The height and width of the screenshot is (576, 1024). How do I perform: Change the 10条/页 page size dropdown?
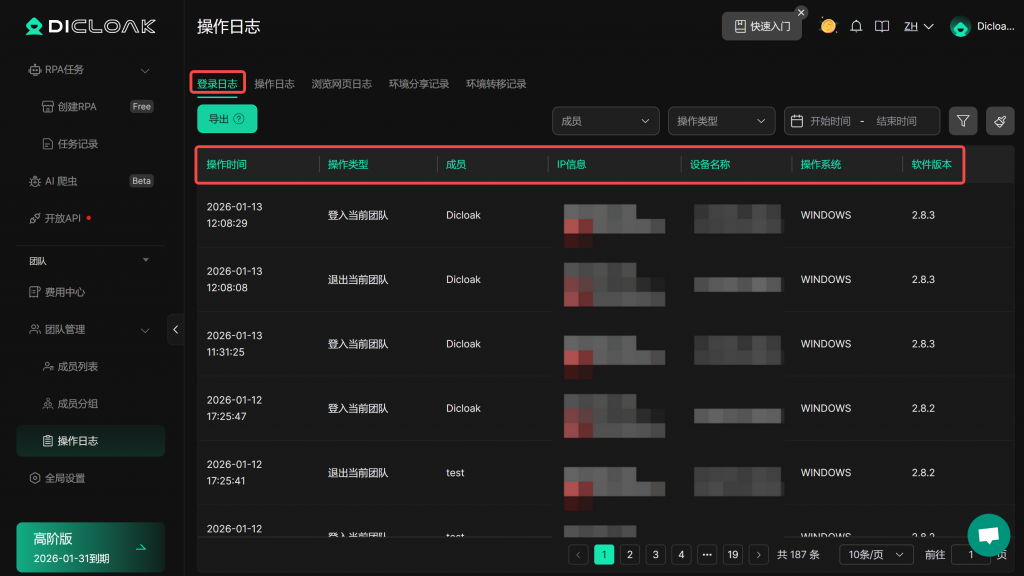click(x=875, y=554)
